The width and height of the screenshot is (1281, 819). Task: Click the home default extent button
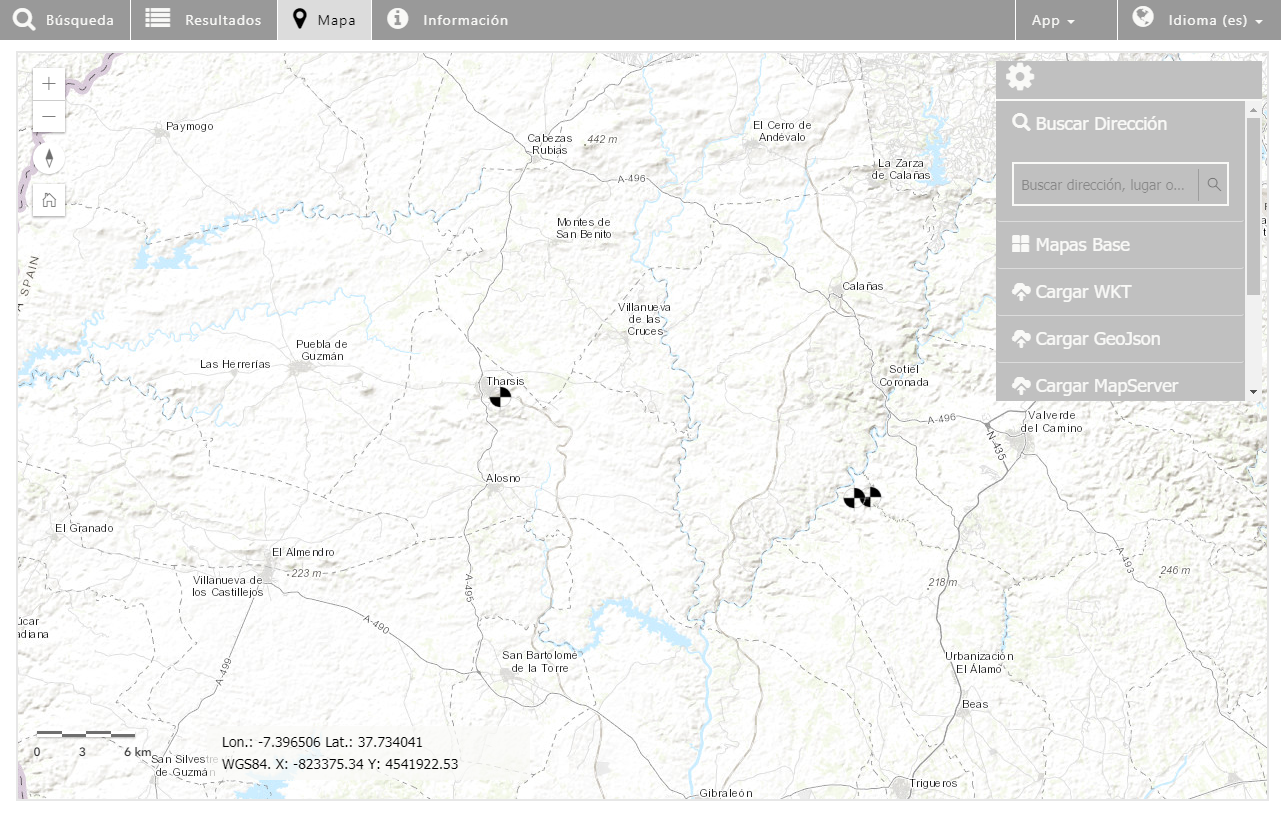[49, 200]
